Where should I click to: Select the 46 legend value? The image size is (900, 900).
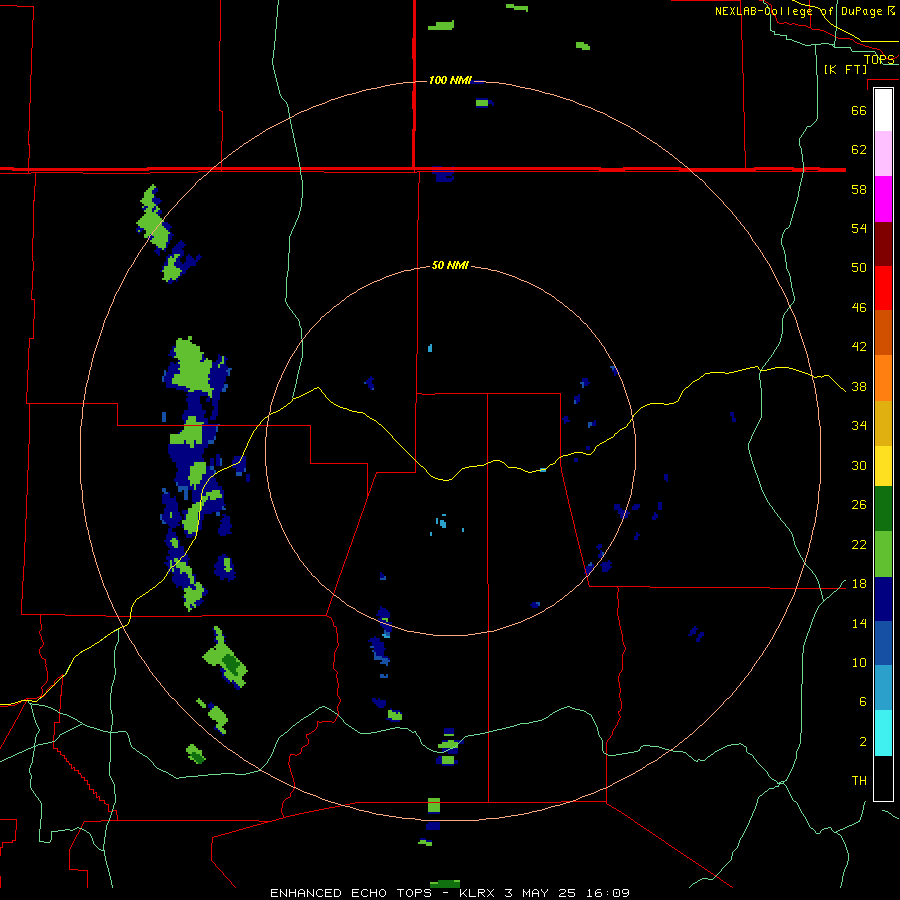[859, 308]
